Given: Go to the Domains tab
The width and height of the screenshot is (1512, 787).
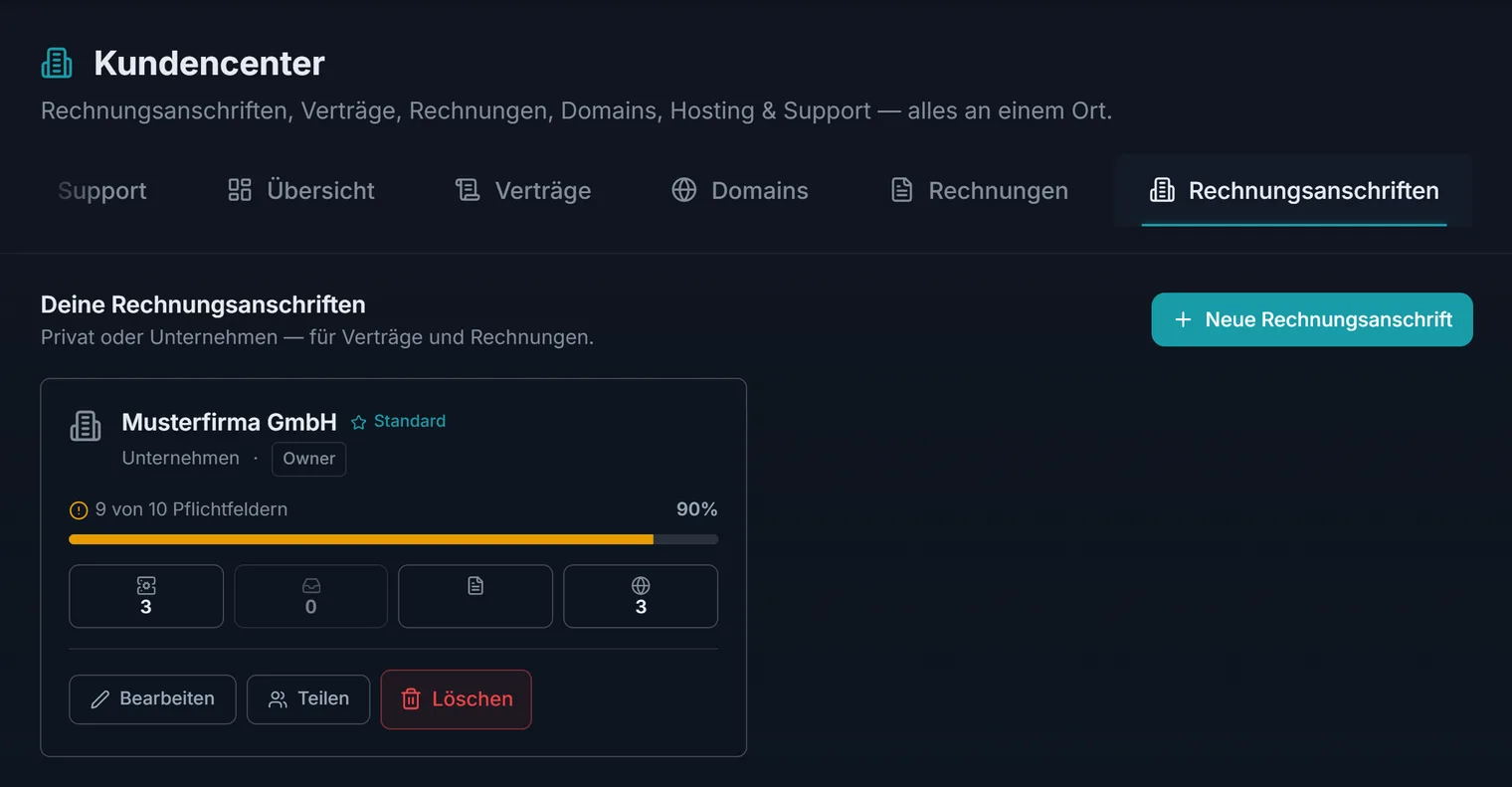Looking at the screenshot, I should (x=740, y=190).
